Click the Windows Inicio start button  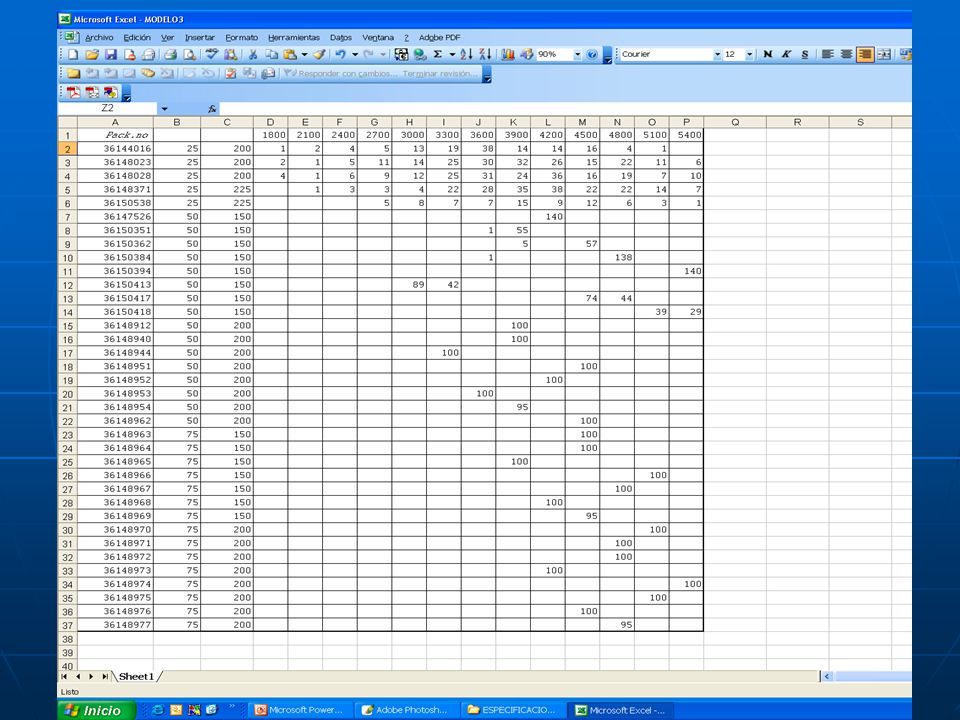click(97, 710)
